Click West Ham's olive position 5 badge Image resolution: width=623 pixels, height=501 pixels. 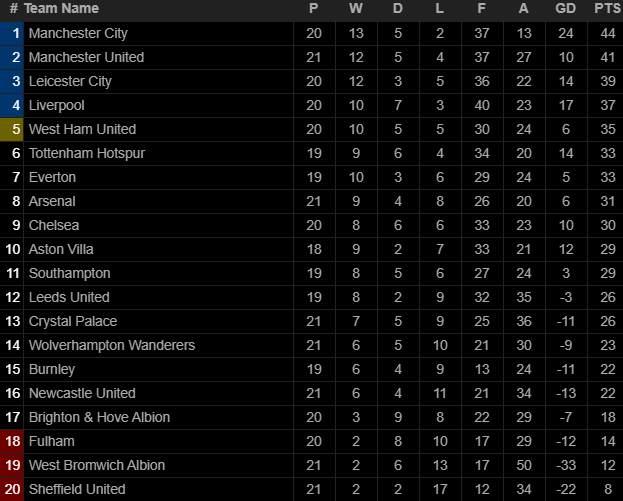click(x=13, y=129)
